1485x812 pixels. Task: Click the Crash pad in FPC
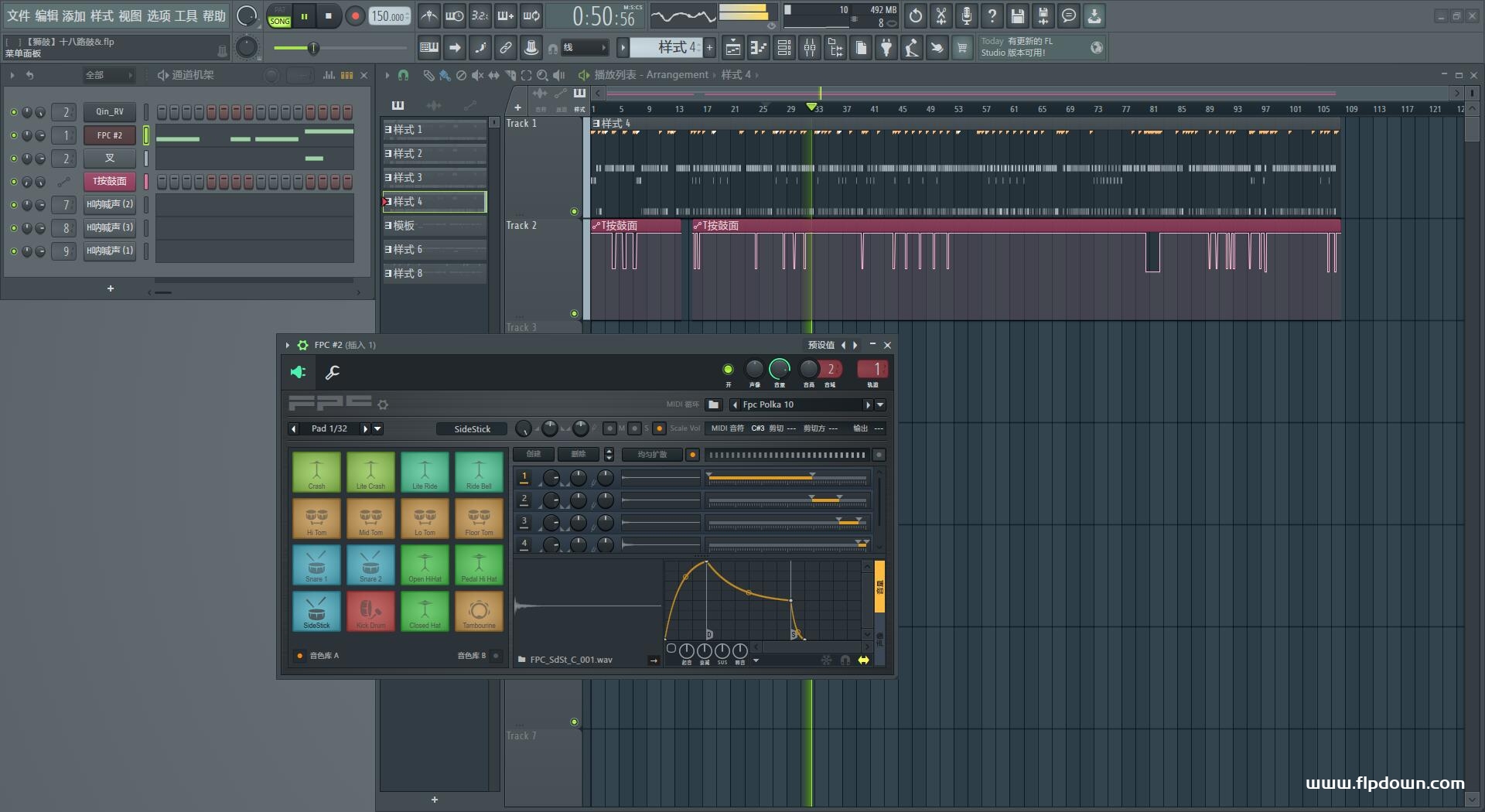point(316,472)
